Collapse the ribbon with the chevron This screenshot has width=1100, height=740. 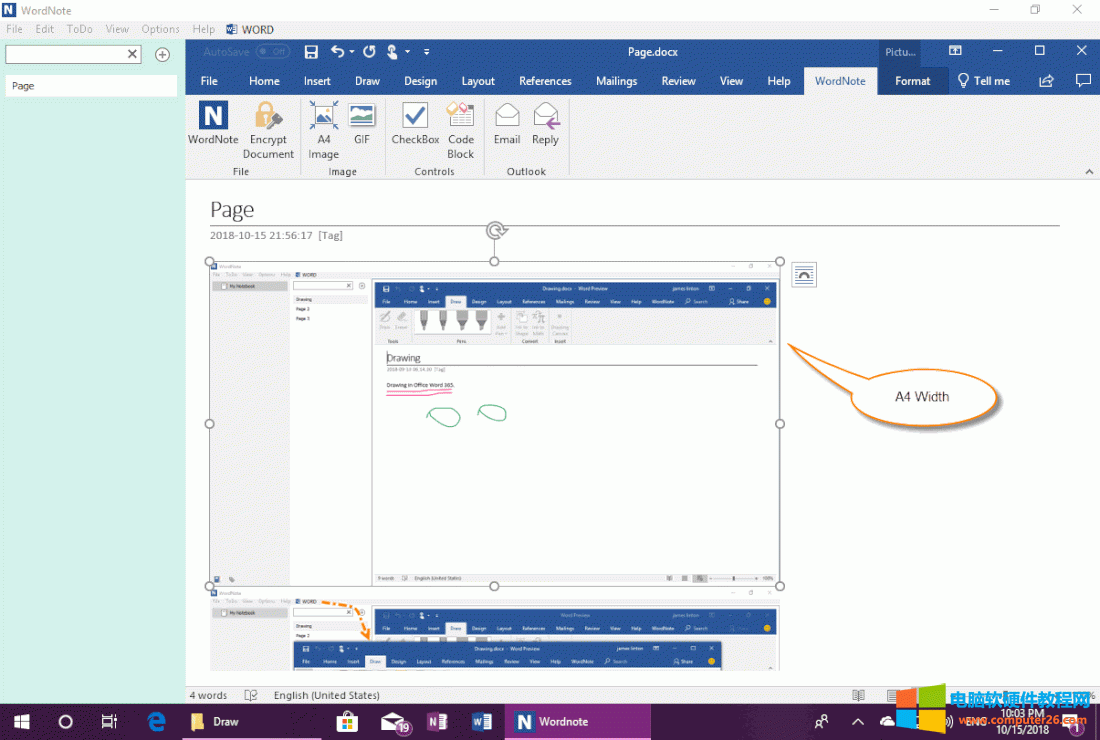click(1089, 172)
